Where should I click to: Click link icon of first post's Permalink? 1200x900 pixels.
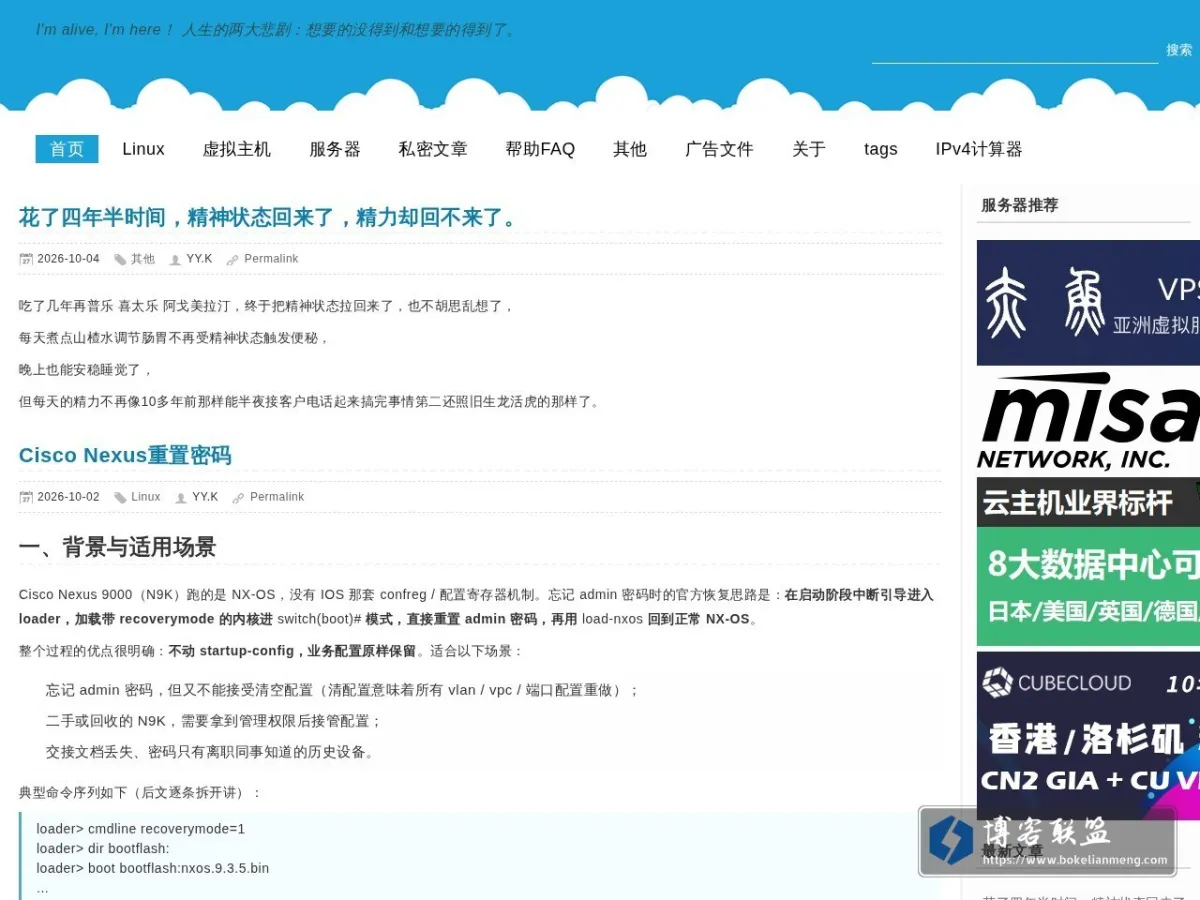233,260
